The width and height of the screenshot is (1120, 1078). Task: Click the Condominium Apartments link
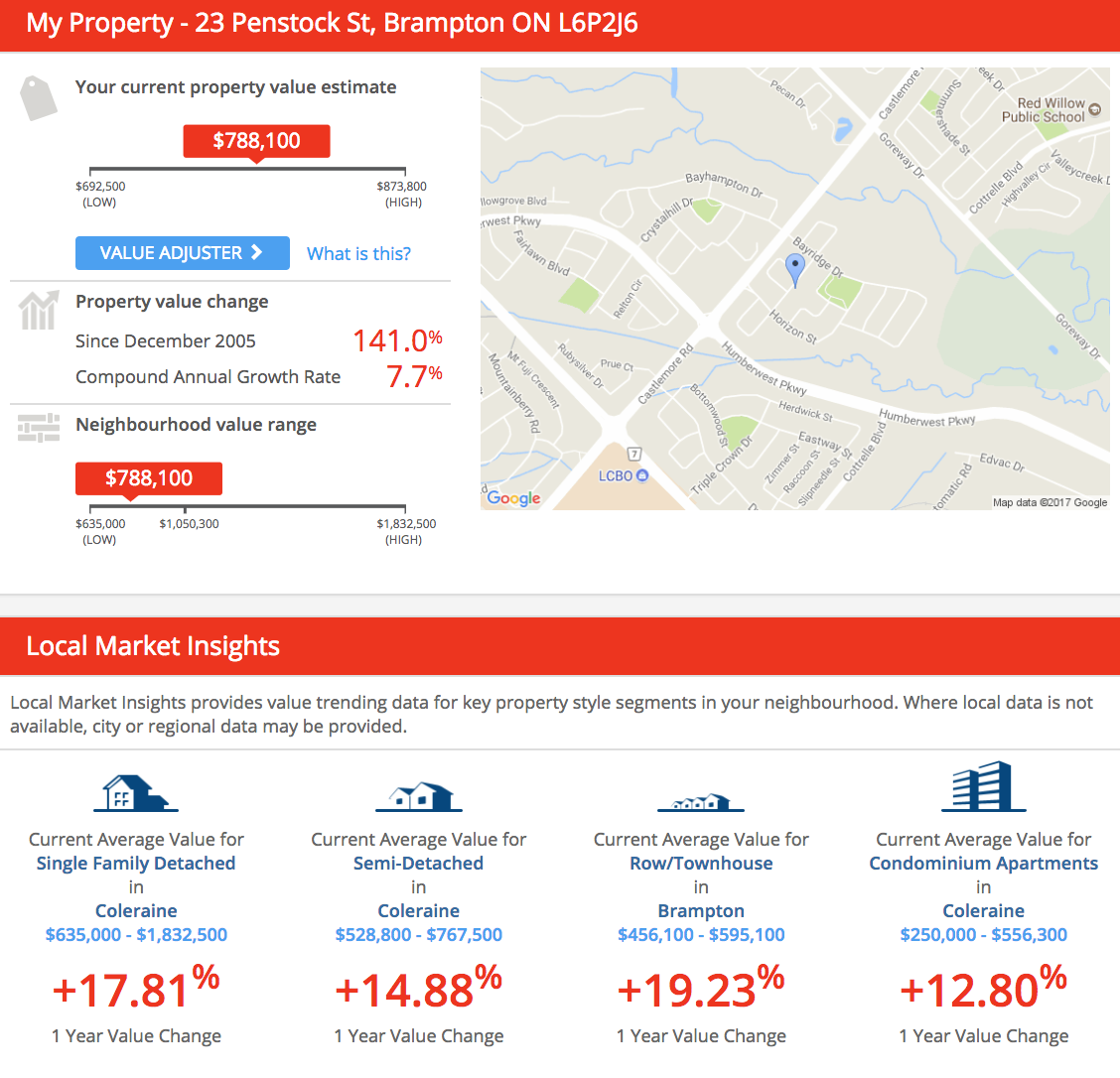984,864
